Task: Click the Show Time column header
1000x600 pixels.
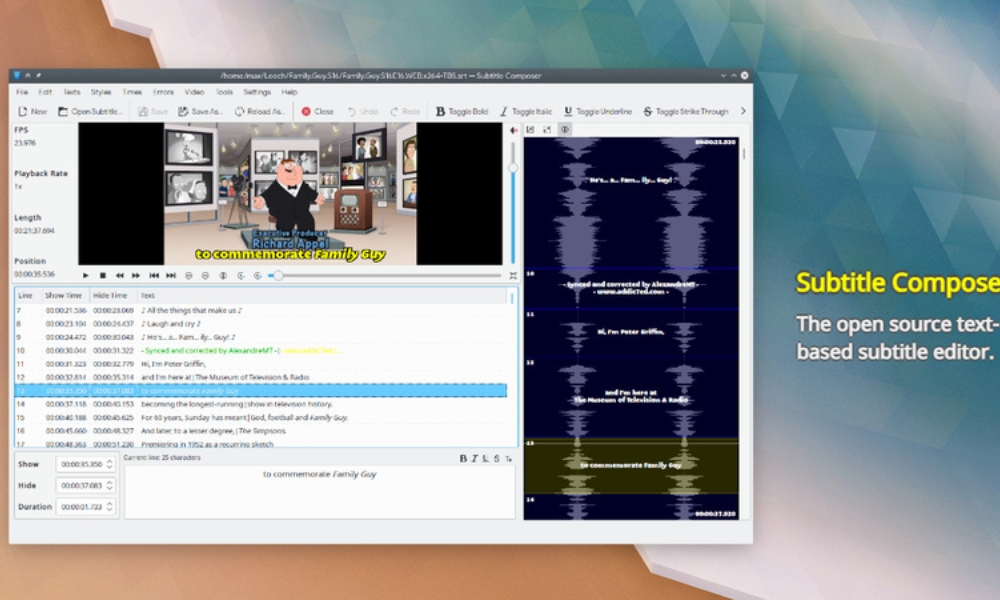Action: pos(64,296)
